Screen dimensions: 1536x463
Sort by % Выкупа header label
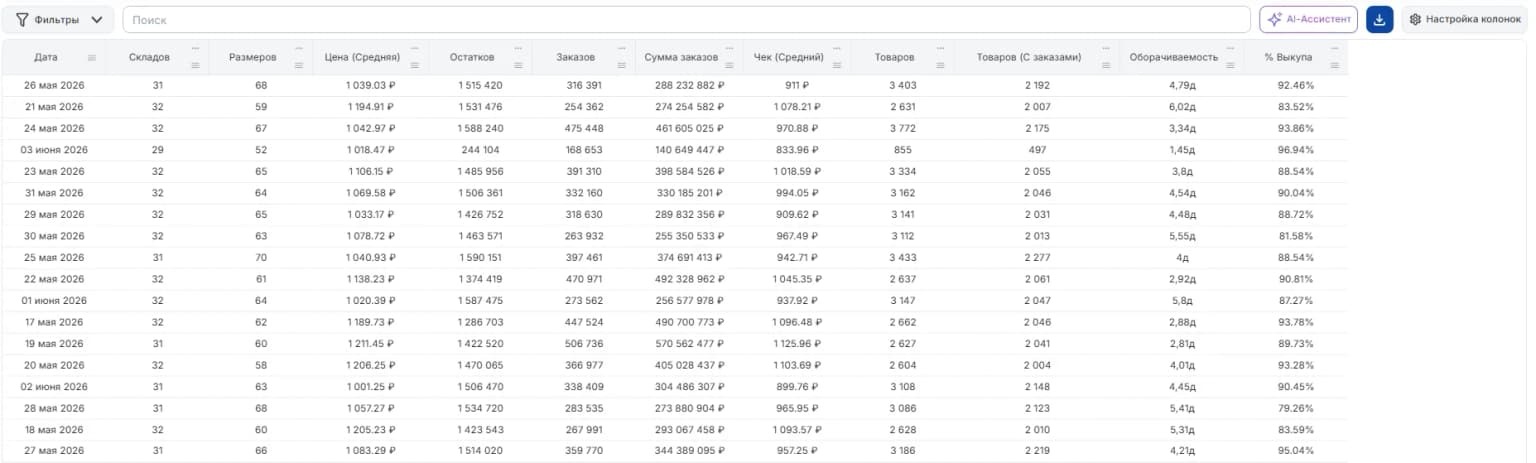point(1288,58)
